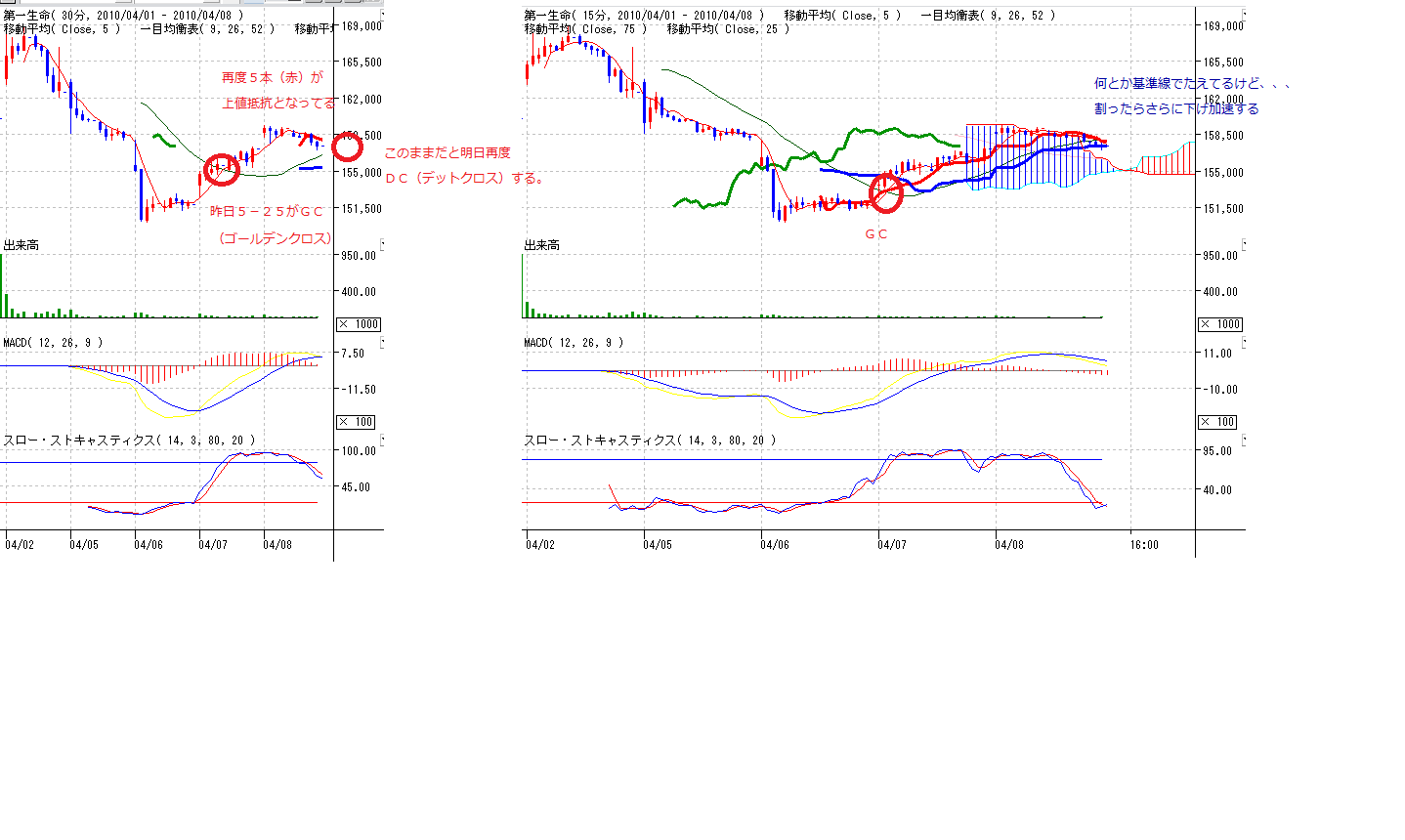Click the ×1000 scale box on the left volume panel
Image resolution: width=1405 pixels, height=840 pixels.
tap(359, 324)
